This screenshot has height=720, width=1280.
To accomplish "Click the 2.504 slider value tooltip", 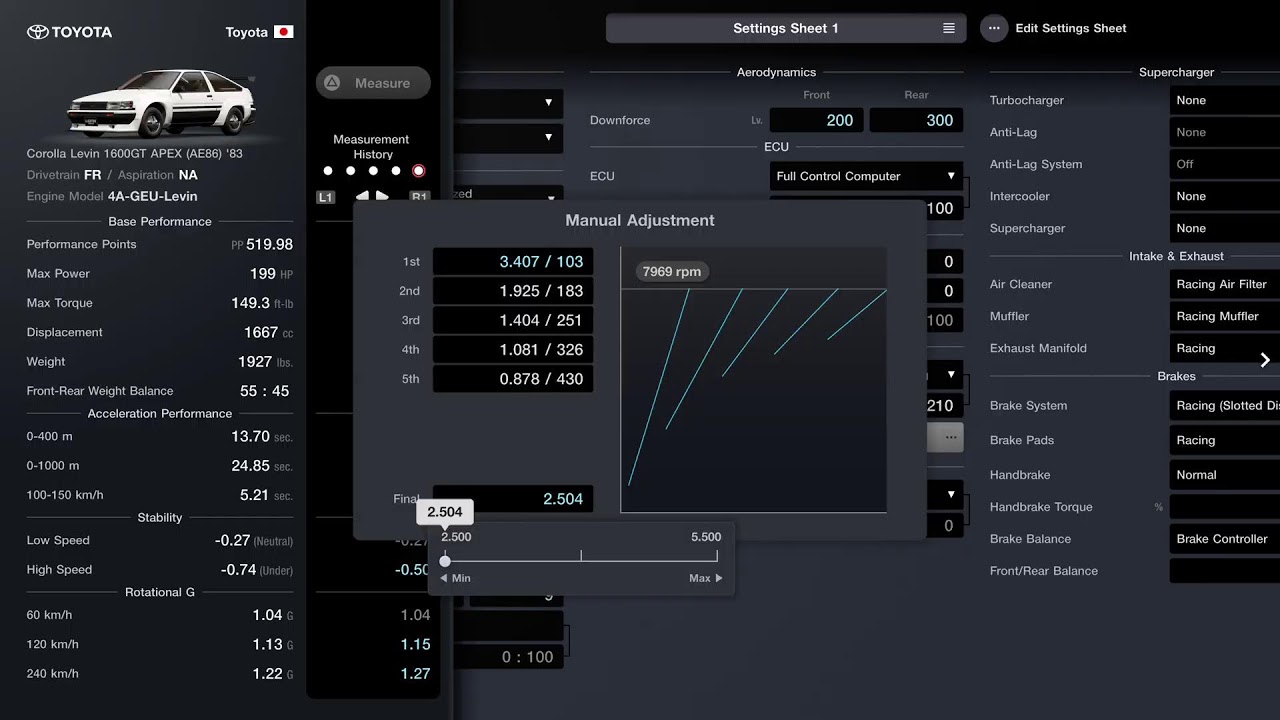I will pos(445,512).
